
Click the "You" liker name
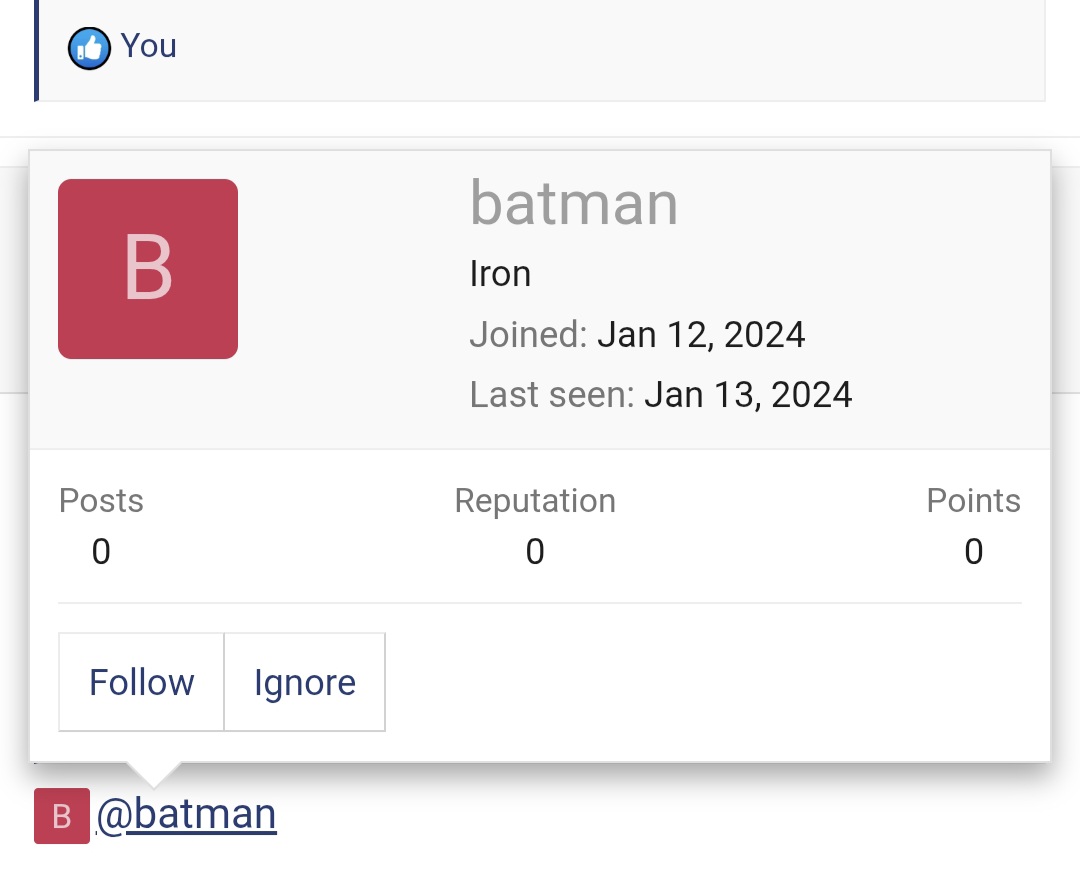pos(149,46)
